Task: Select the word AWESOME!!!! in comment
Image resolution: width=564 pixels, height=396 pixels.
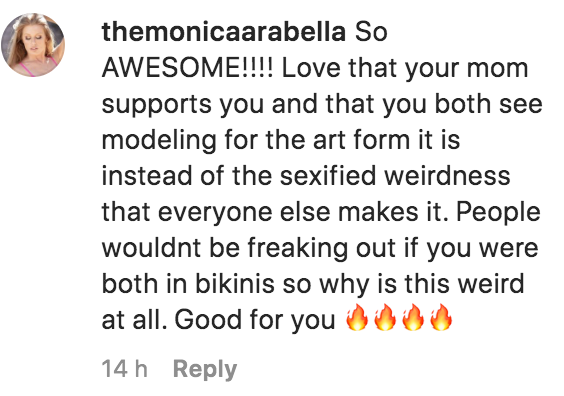Action: [x=188, y=68]
